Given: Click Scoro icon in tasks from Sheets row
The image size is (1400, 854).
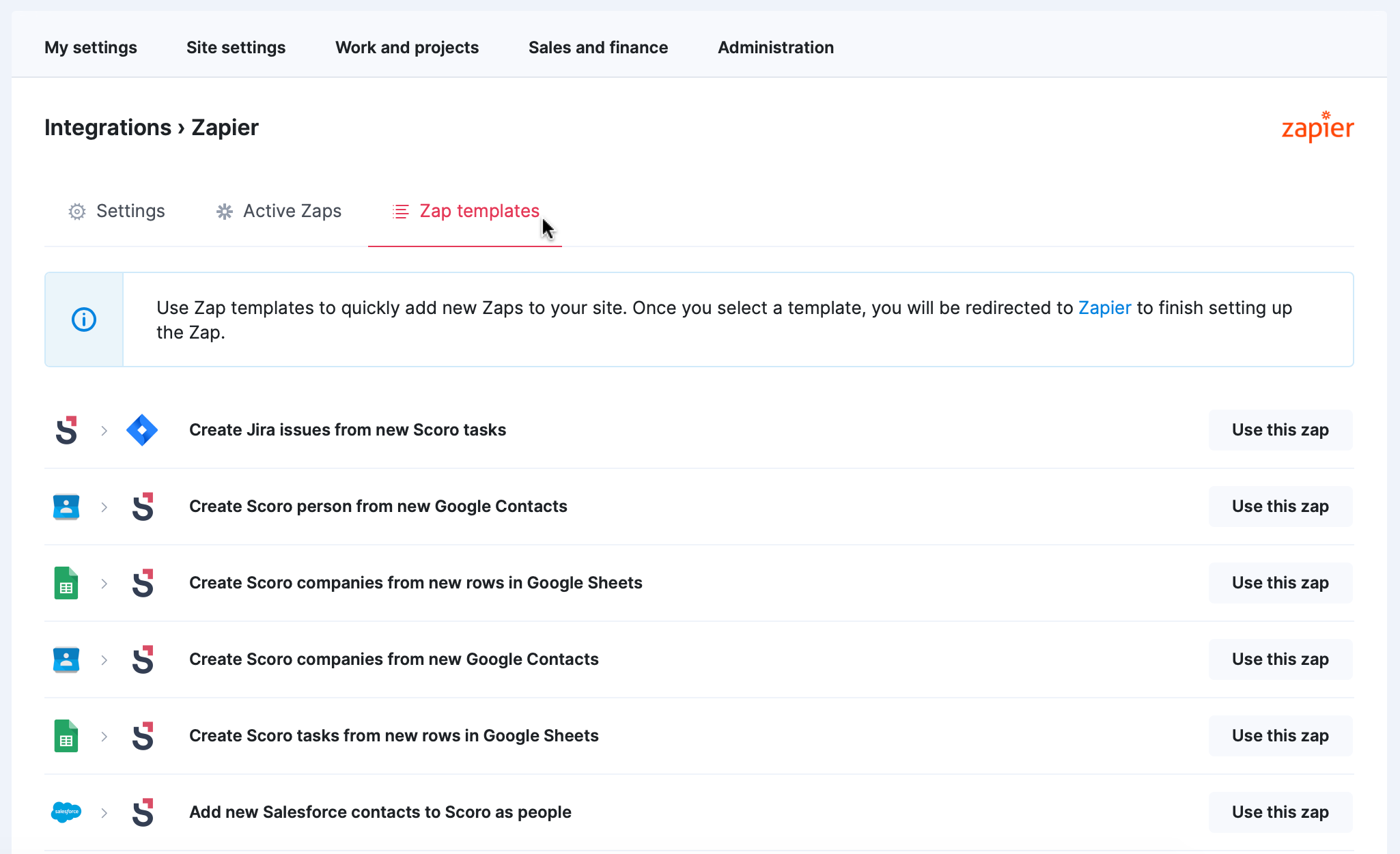Looking at the screenshot, I should pyautogui.click(x=143, y=736).
